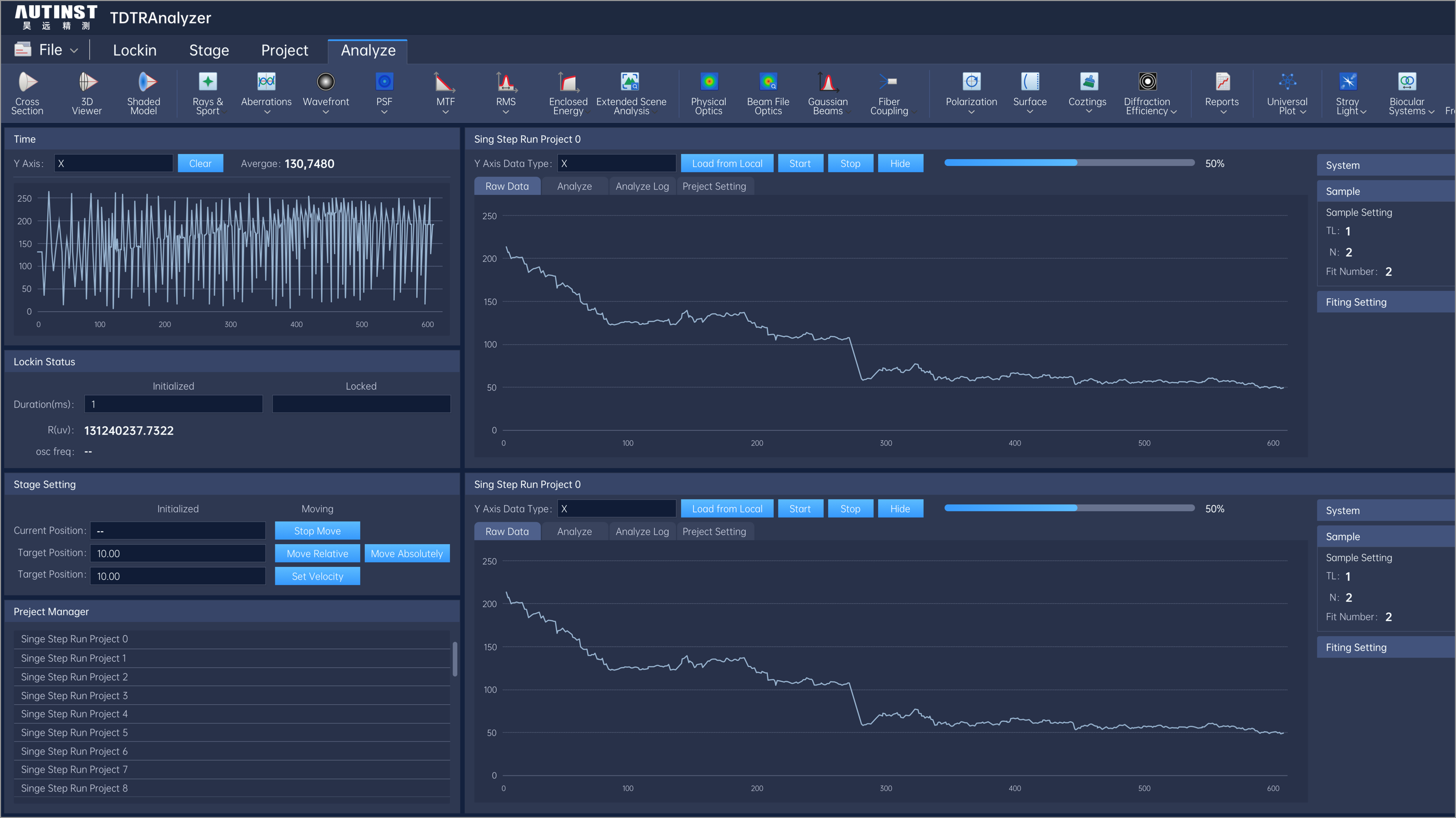Expand the MTF dropdown arrow
Screen dimensions: 1456x818
pos(445,112)
